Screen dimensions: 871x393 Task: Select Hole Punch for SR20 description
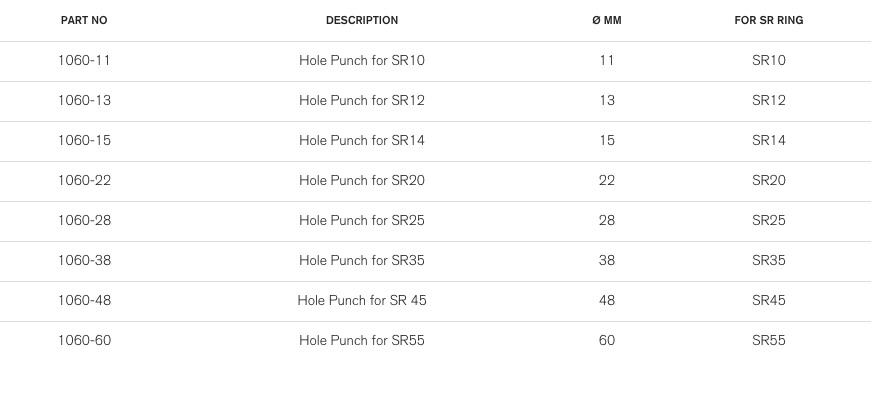tap(362, 180)
